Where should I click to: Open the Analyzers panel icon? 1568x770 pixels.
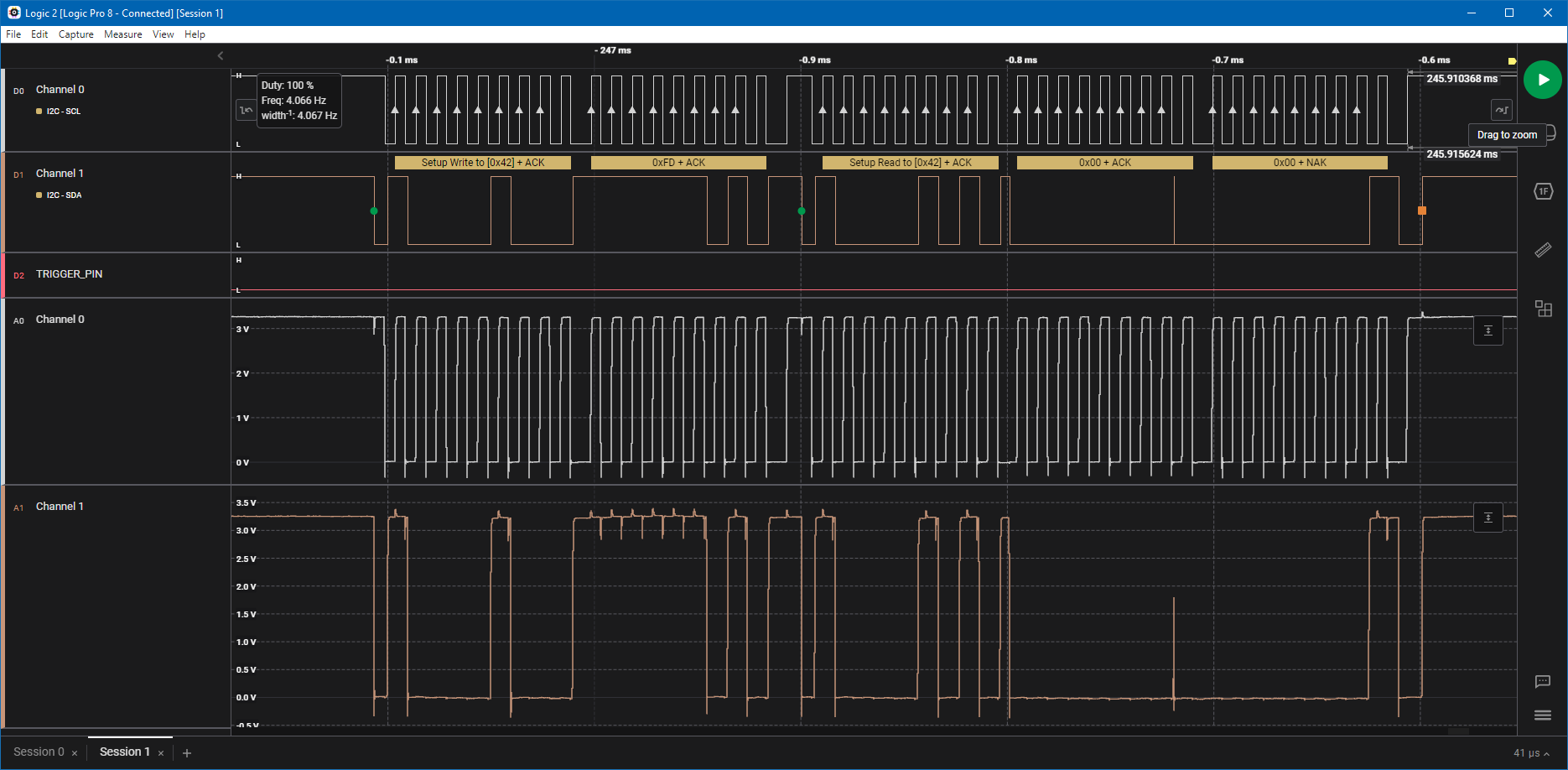(1544, 309)
